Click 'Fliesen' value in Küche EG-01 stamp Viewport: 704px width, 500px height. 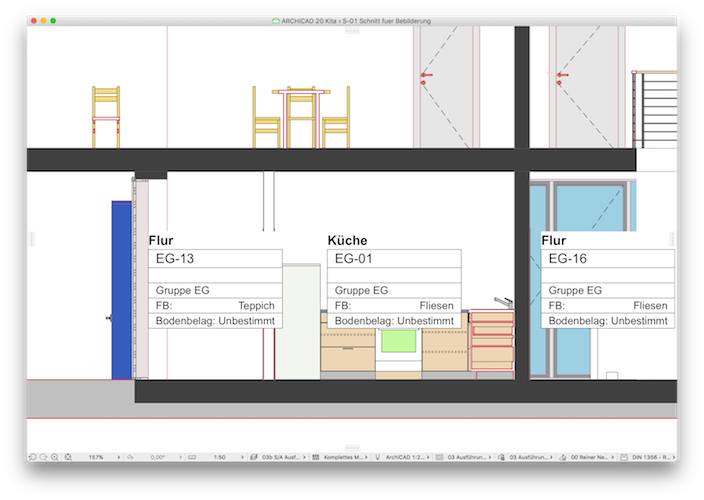(x=436, y=306)
